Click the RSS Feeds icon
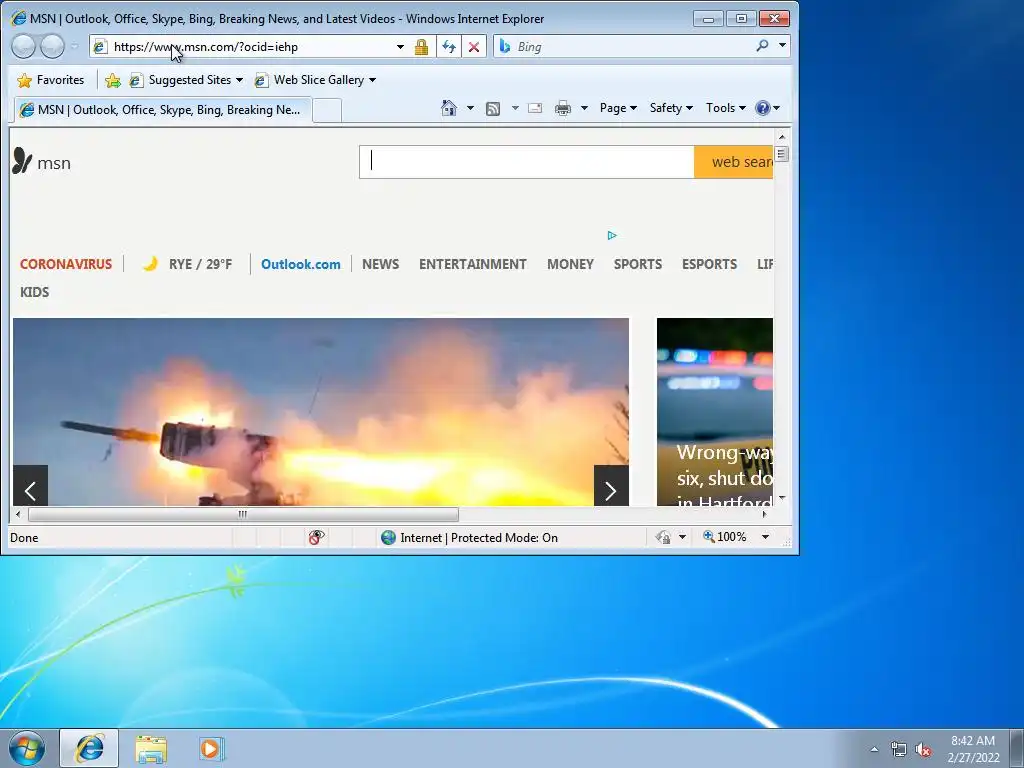Image resolution: width=1024 pixels, height=768 pixels. [493, 108]
